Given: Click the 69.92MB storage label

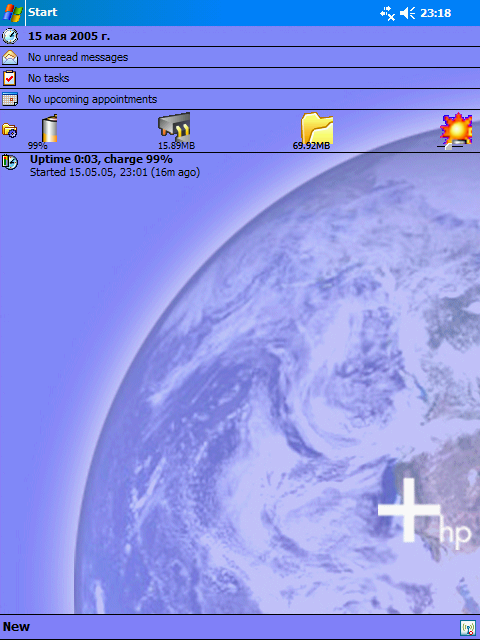Looking at the screenshot, I should pos(311,146).
